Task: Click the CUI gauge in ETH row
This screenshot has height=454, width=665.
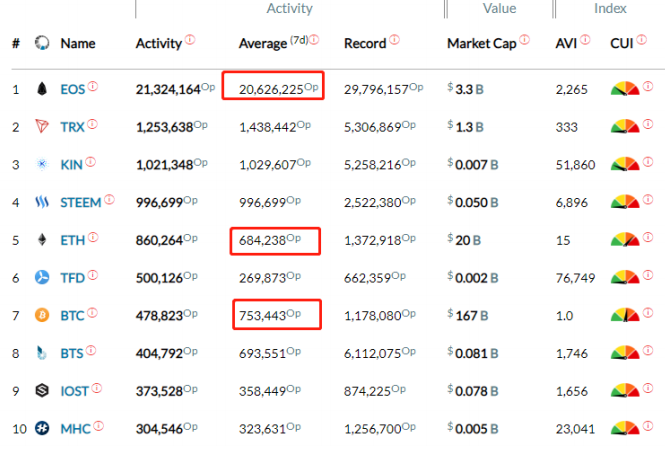Action: [x=625, y=240]
